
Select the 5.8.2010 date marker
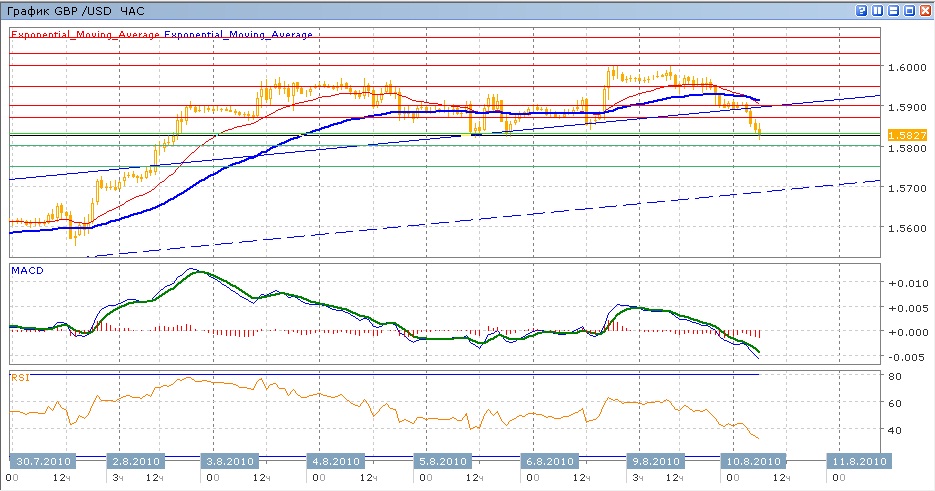[x=442, y=462]
